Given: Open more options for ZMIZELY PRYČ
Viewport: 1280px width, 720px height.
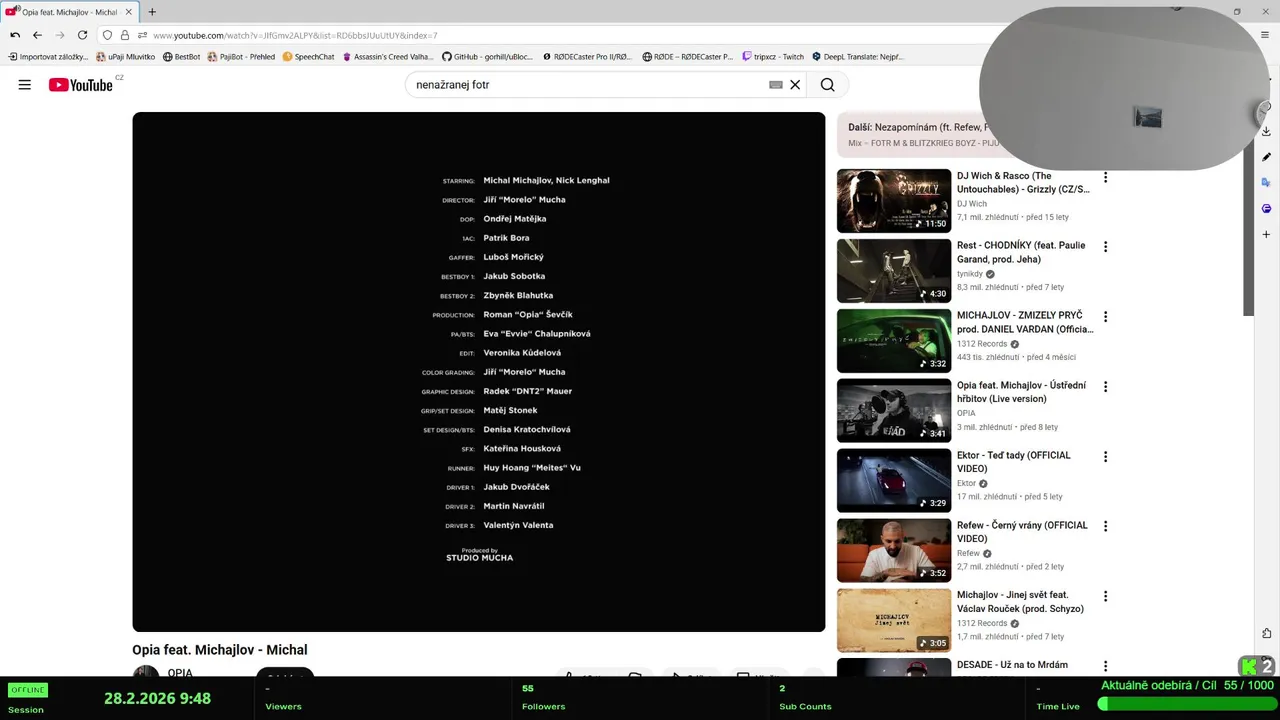Looking at the screenshot, I should [x=1105, y=317].
